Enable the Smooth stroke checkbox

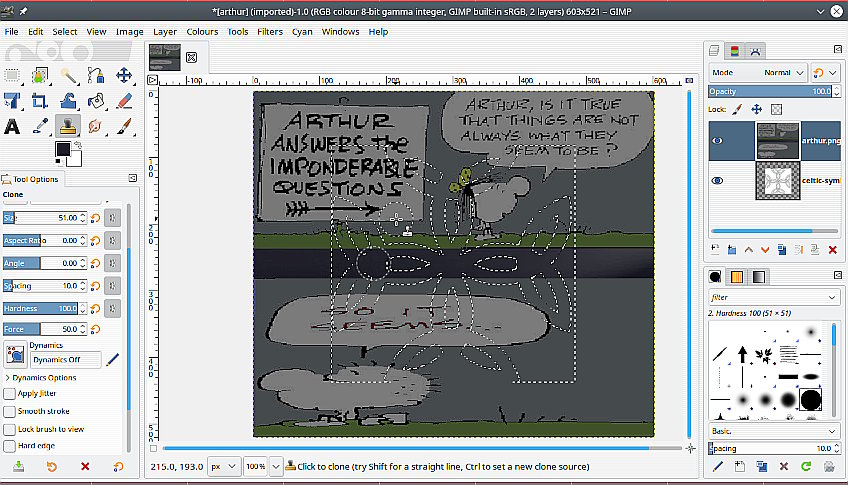(9, 411)
